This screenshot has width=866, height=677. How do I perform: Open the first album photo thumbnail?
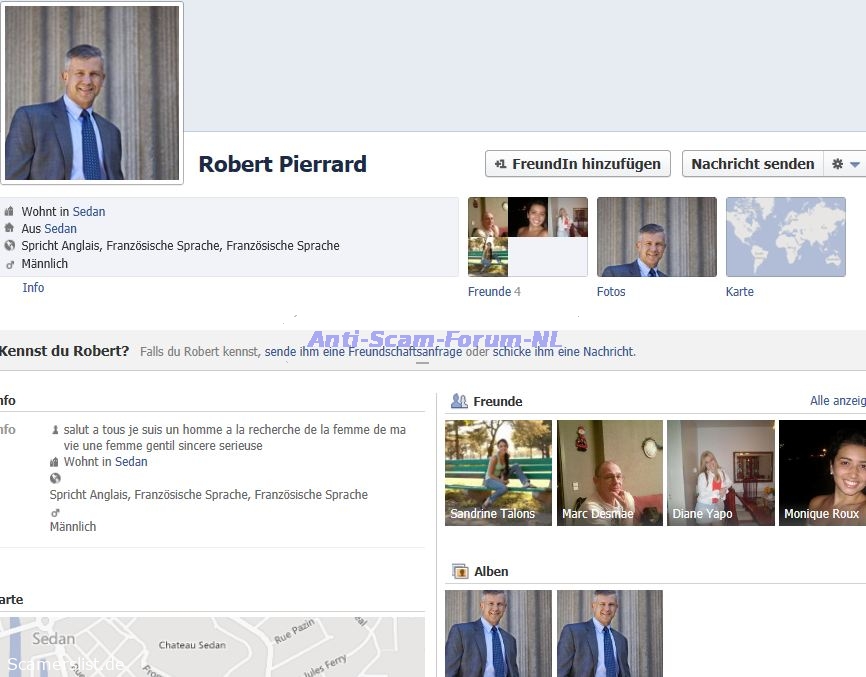coord(498,633)
